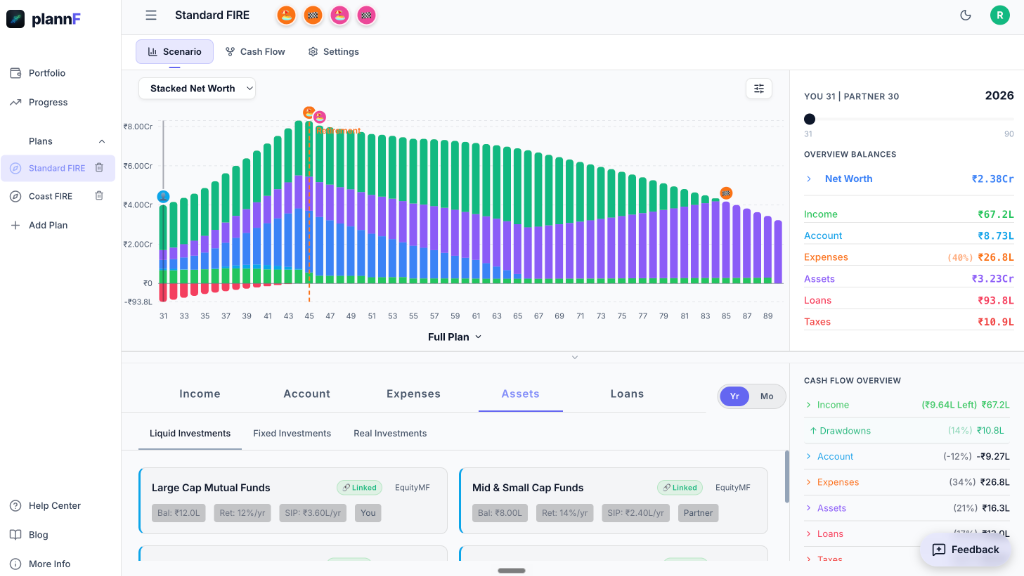This screenshot has height=576, width=1024.
Task: Select the Standard FIRE plan
Action: (57, 168)
